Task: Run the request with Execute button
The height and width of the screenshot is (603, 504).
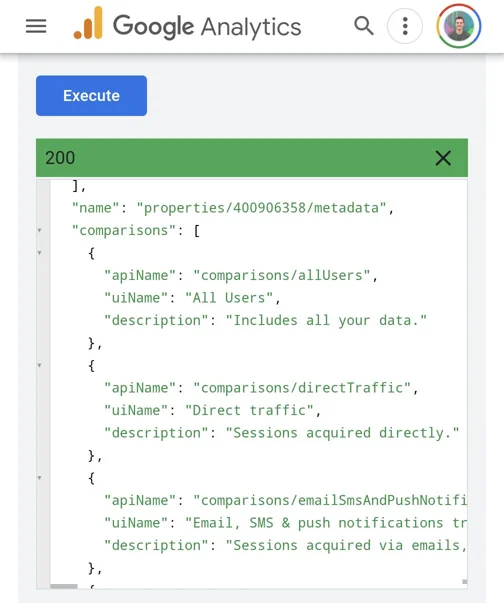Action: (x=91, y=96)
